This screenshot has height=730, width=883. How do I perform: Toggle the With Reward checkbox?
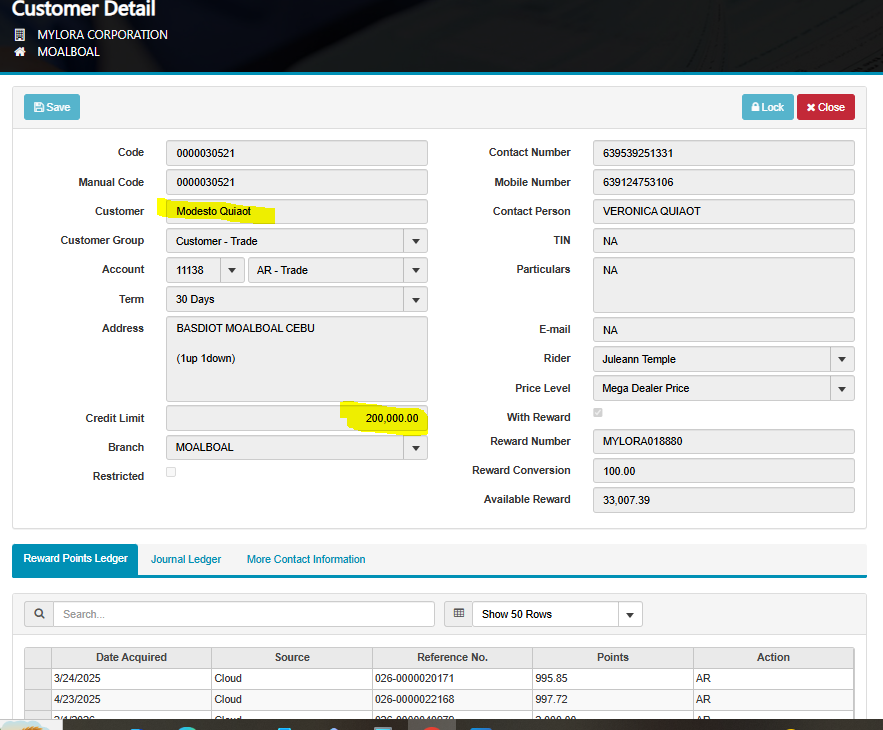point(598,413)
